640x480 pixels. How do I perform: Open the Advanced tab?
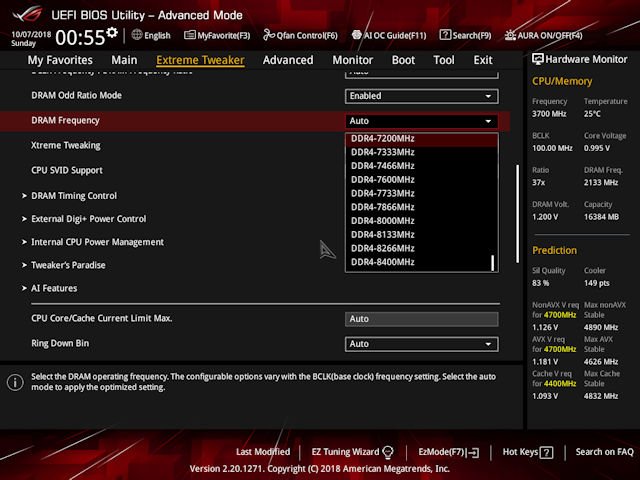288,60
